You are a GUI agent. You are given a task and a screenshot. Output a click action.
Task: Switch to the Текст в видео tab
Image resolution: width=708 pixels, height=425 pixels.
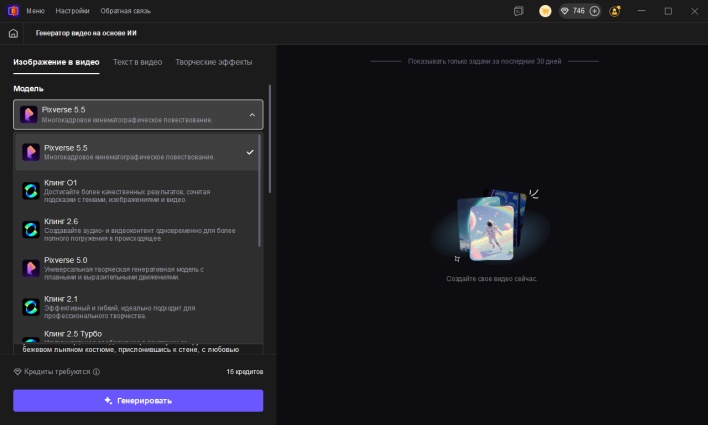(x=137, y=62)
